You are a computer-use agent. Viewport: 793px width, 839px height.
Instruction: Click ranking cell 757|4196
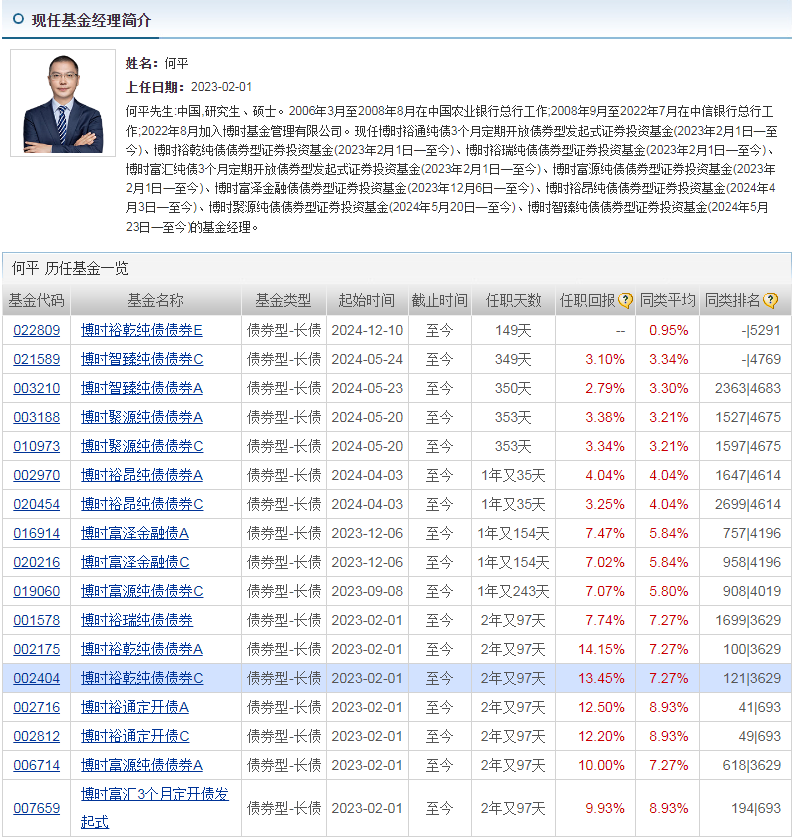752,533
